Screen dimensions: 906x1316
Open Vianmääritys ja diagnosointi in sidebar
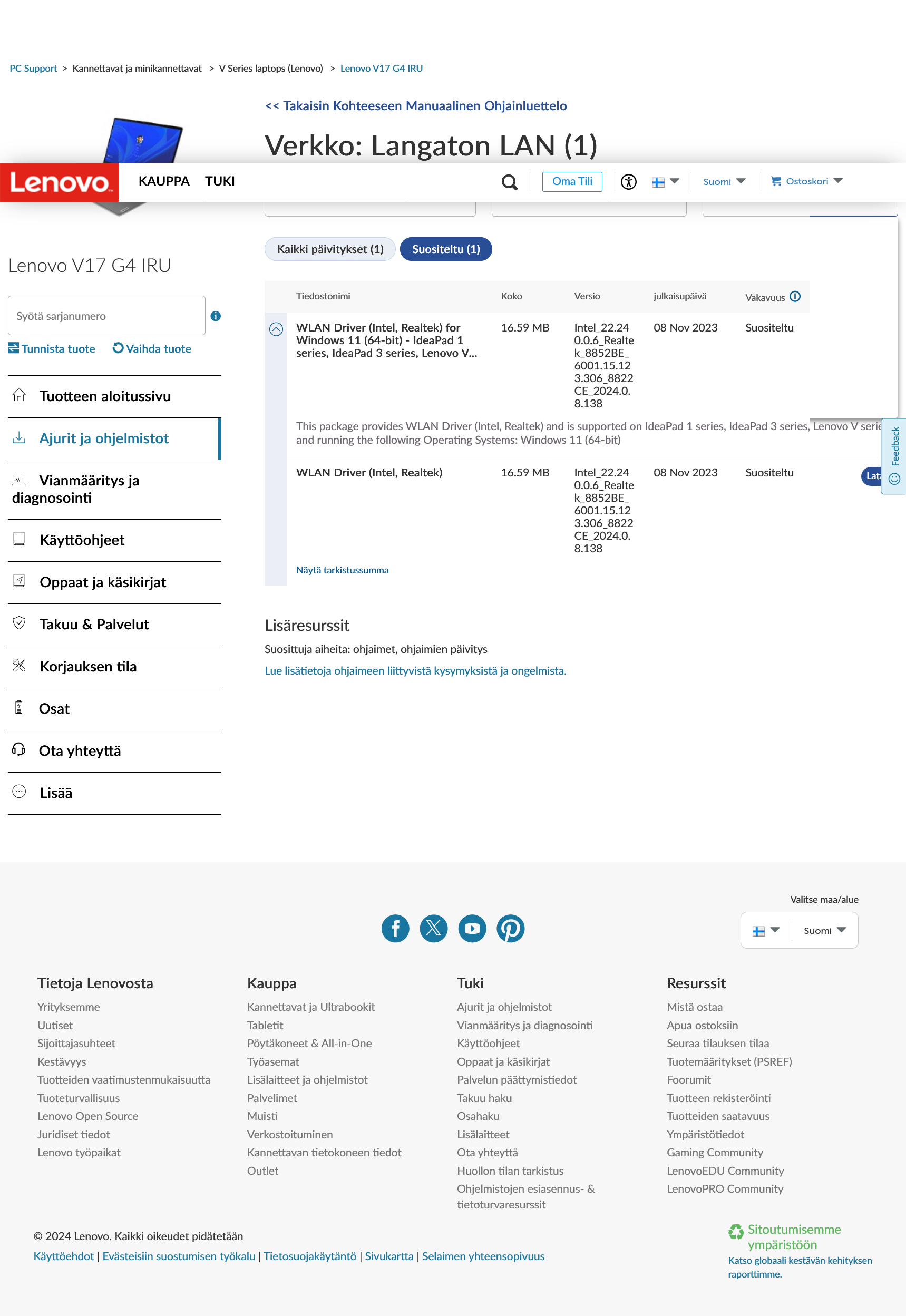point(115,489)
